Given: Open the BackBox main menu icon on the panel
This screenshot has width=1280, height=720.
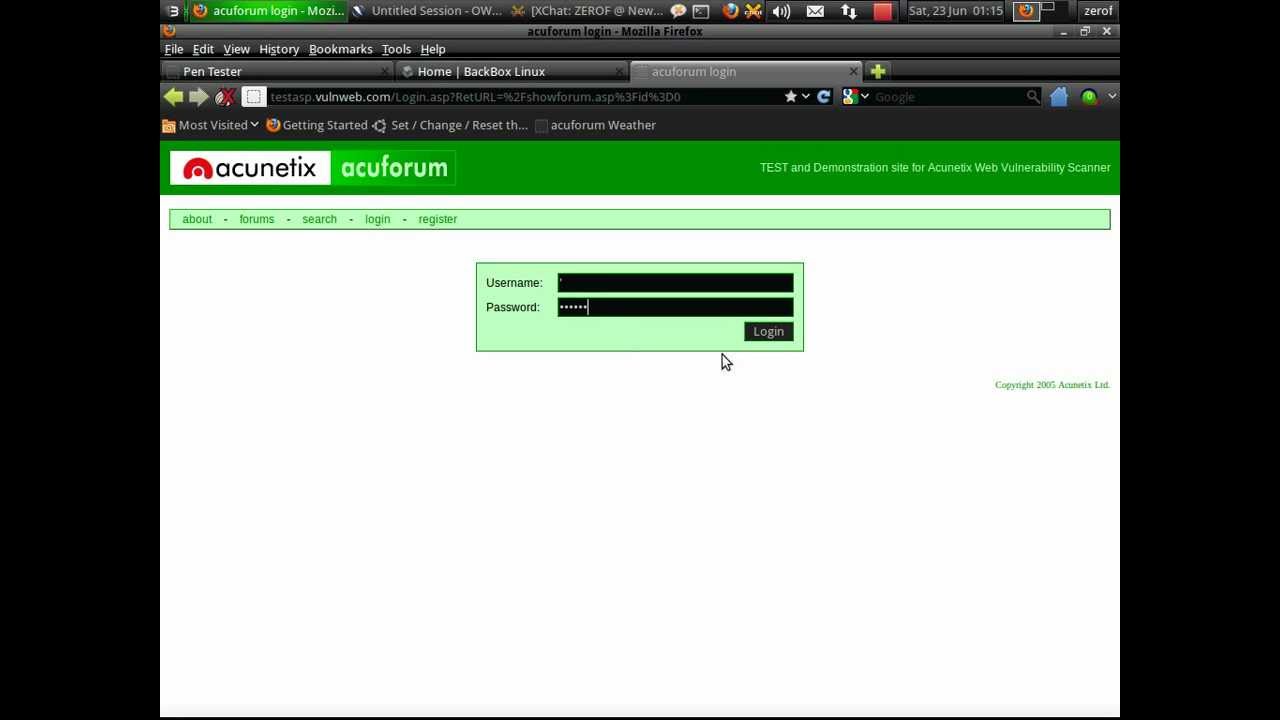Looking at the screenshot, I should point(173,11).
